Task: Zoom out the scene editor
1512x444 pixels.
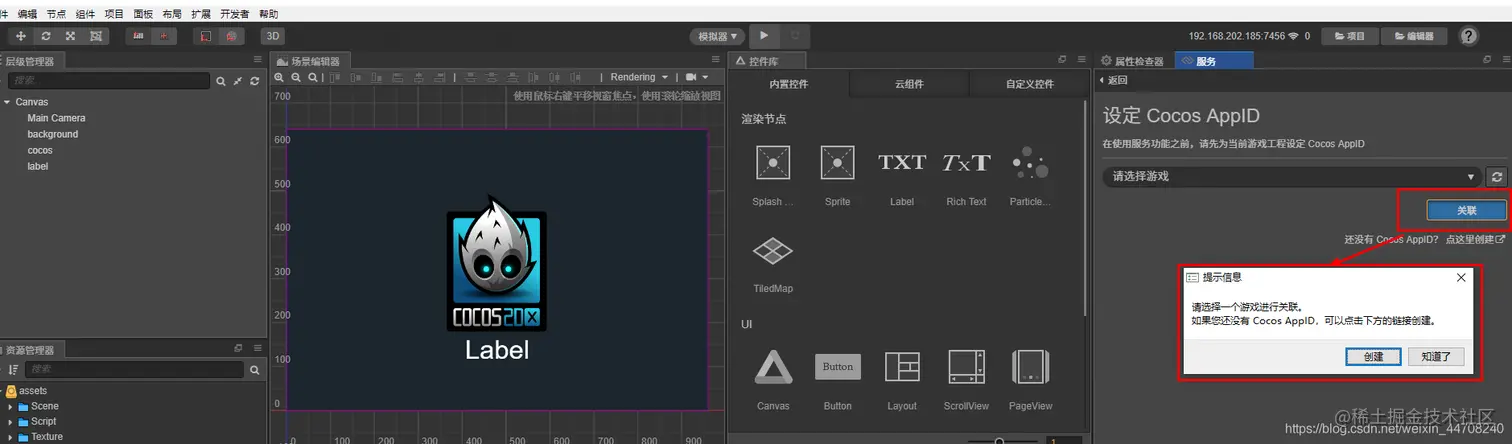Action: tap(296, 77)
